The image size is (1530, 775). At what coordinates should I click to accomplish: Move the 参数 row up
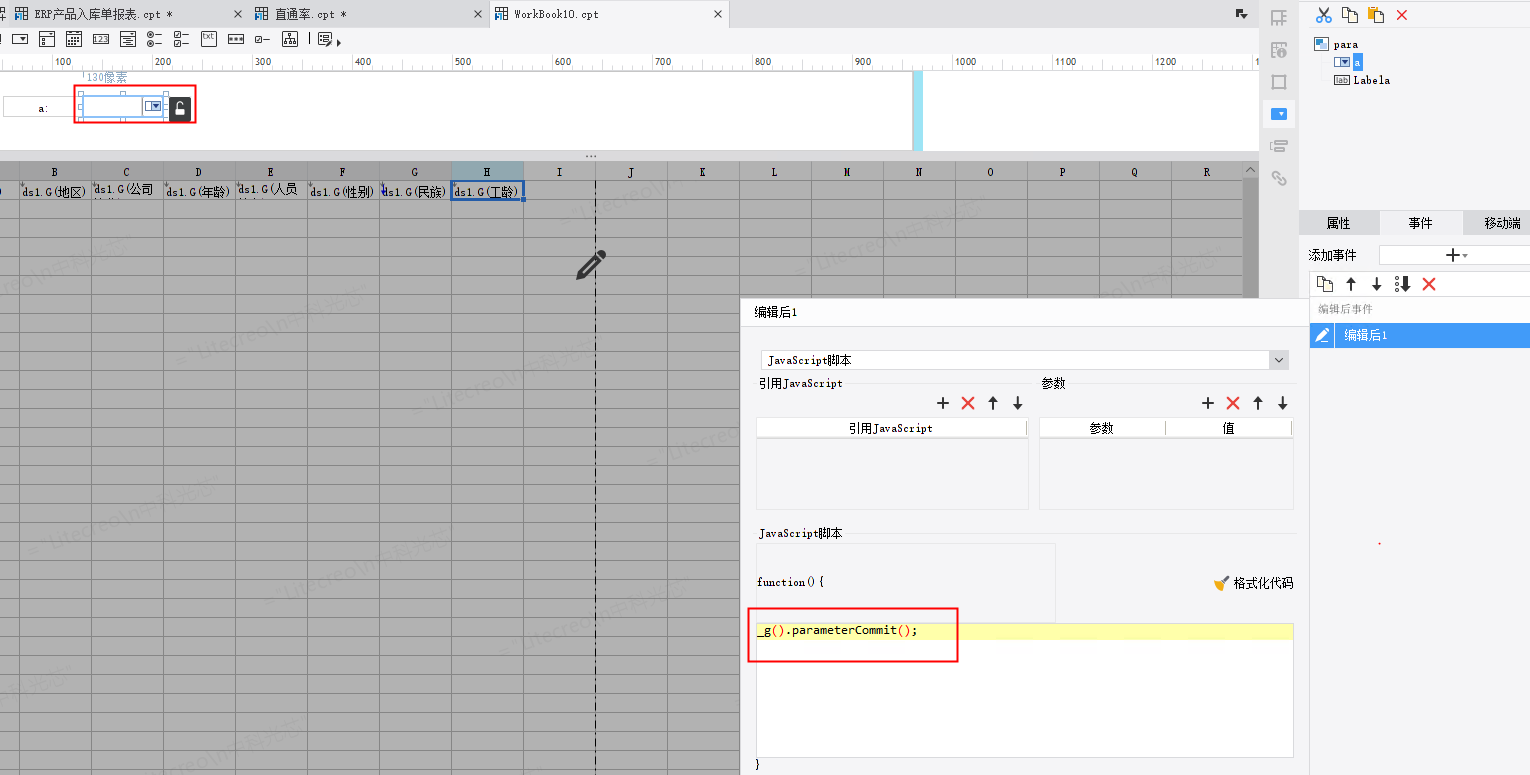click(1257, 403)
